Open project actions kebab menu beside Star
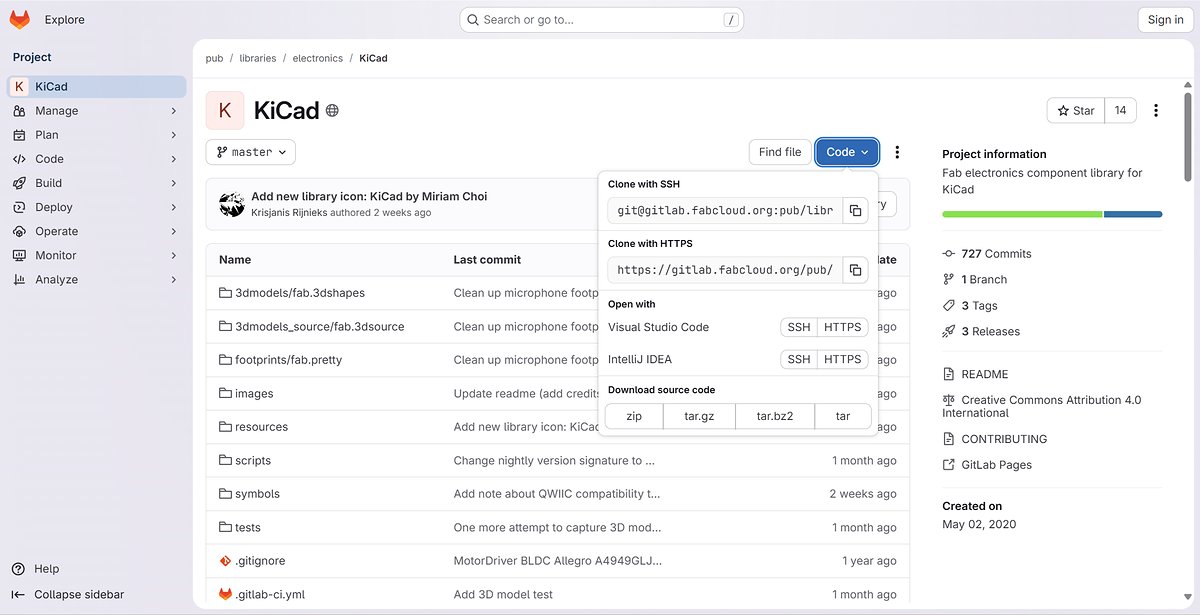The height and width of the screenshot is (615, 1200). (1156, 111)
